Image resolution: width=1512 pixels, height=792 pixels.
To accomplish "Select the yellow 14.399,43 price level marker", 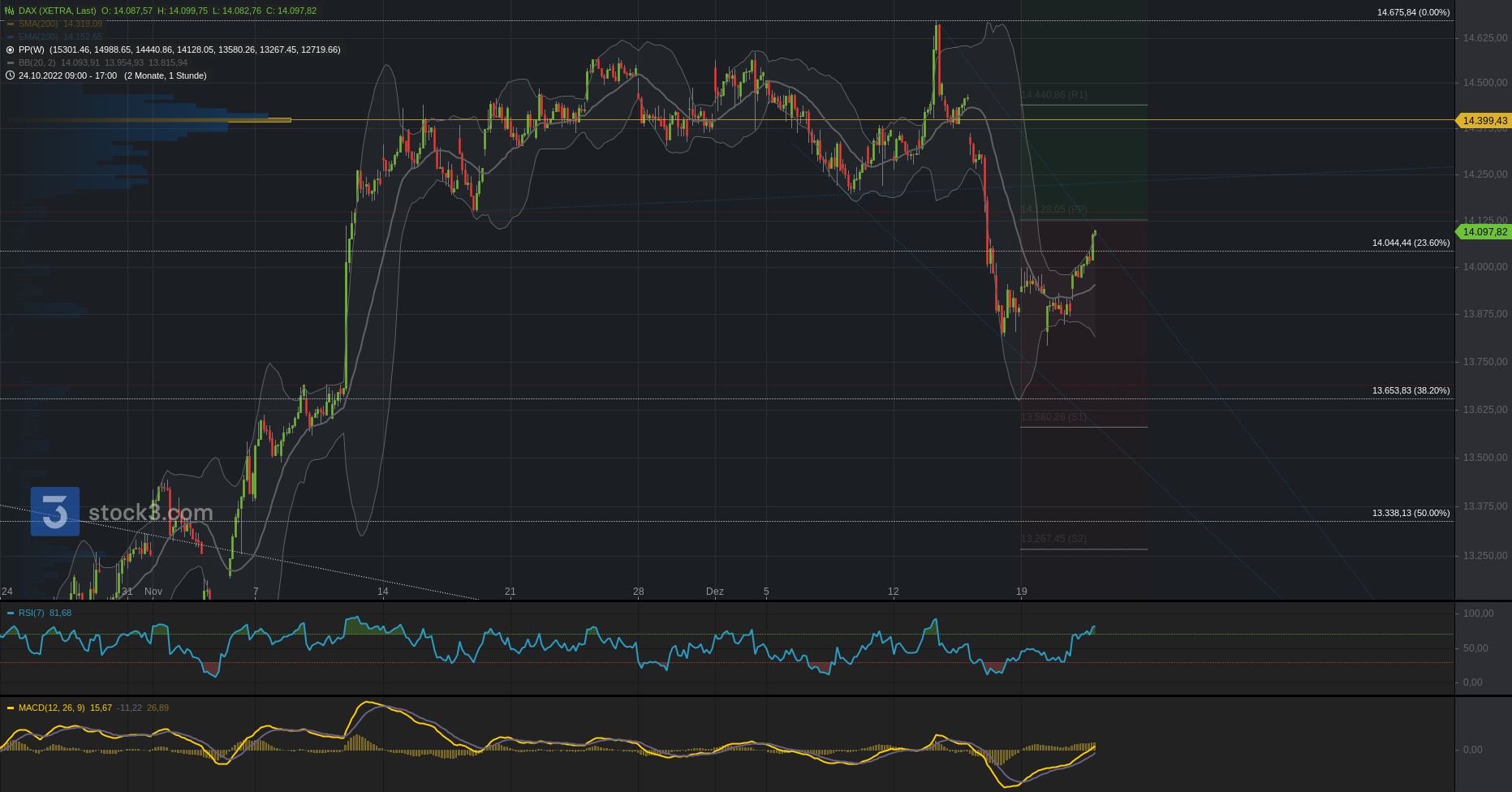I will [x=1484, y=121].
